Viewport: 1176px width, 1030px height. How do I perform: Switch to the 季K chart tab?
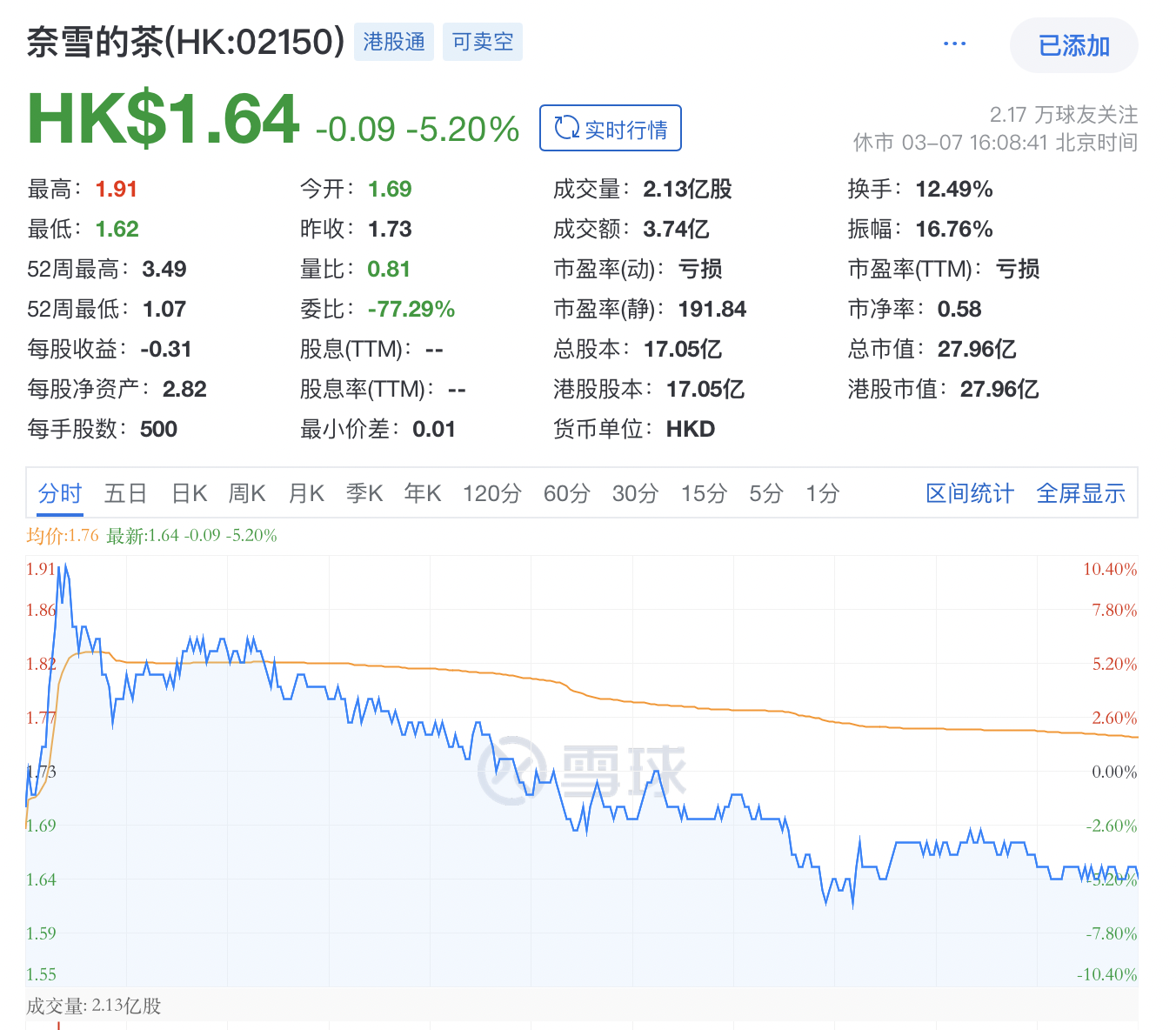(x=364, y=493)
